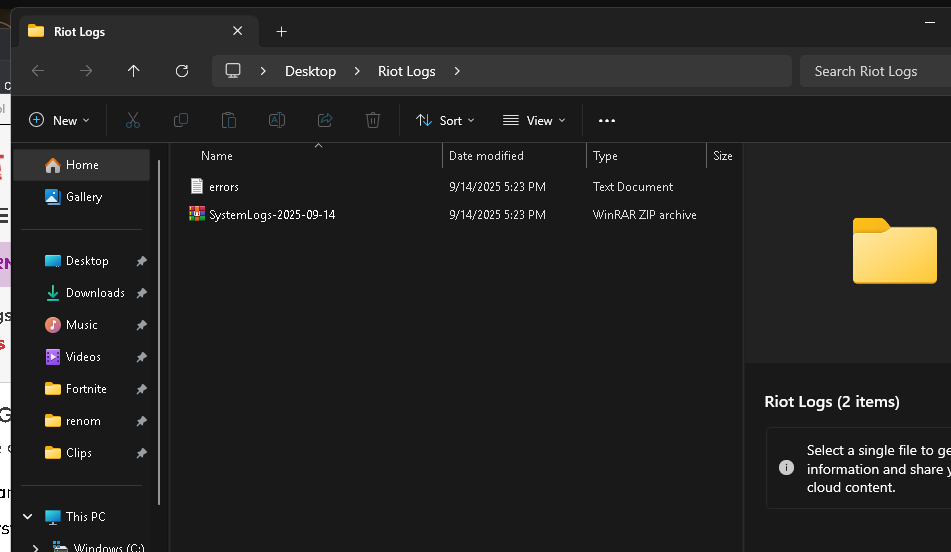Screen dimensions: 951x552
Task: Open the renom pinned folder
Action: pyautogui.click(x=81, y=421)
